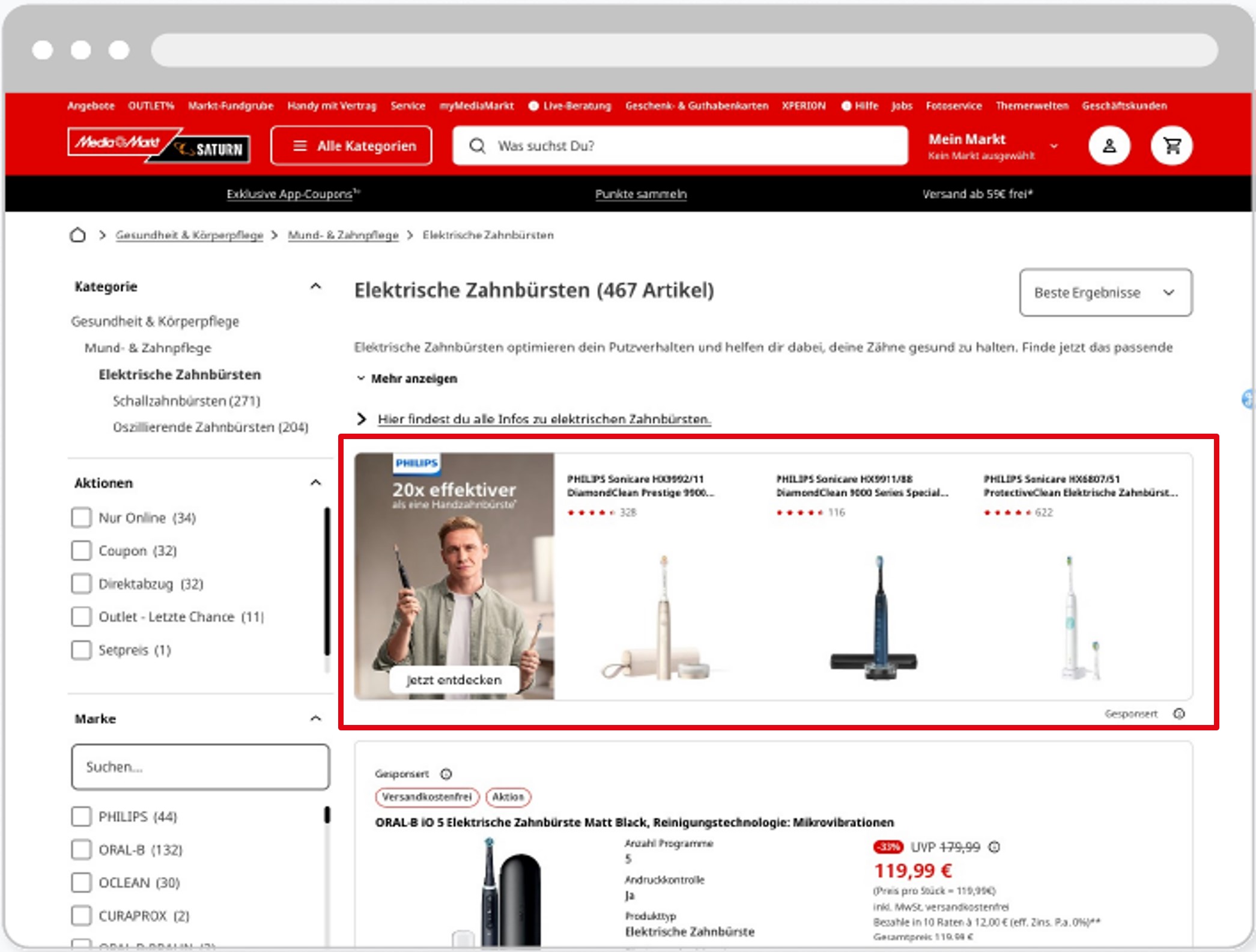Click the Aktionen filter list scrollbar

pyautogui.click(x=327, y=583)
